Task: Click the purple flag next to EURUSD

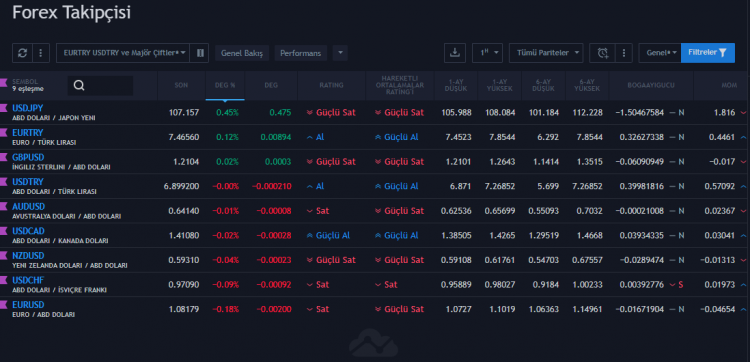Action: point(4,305)
